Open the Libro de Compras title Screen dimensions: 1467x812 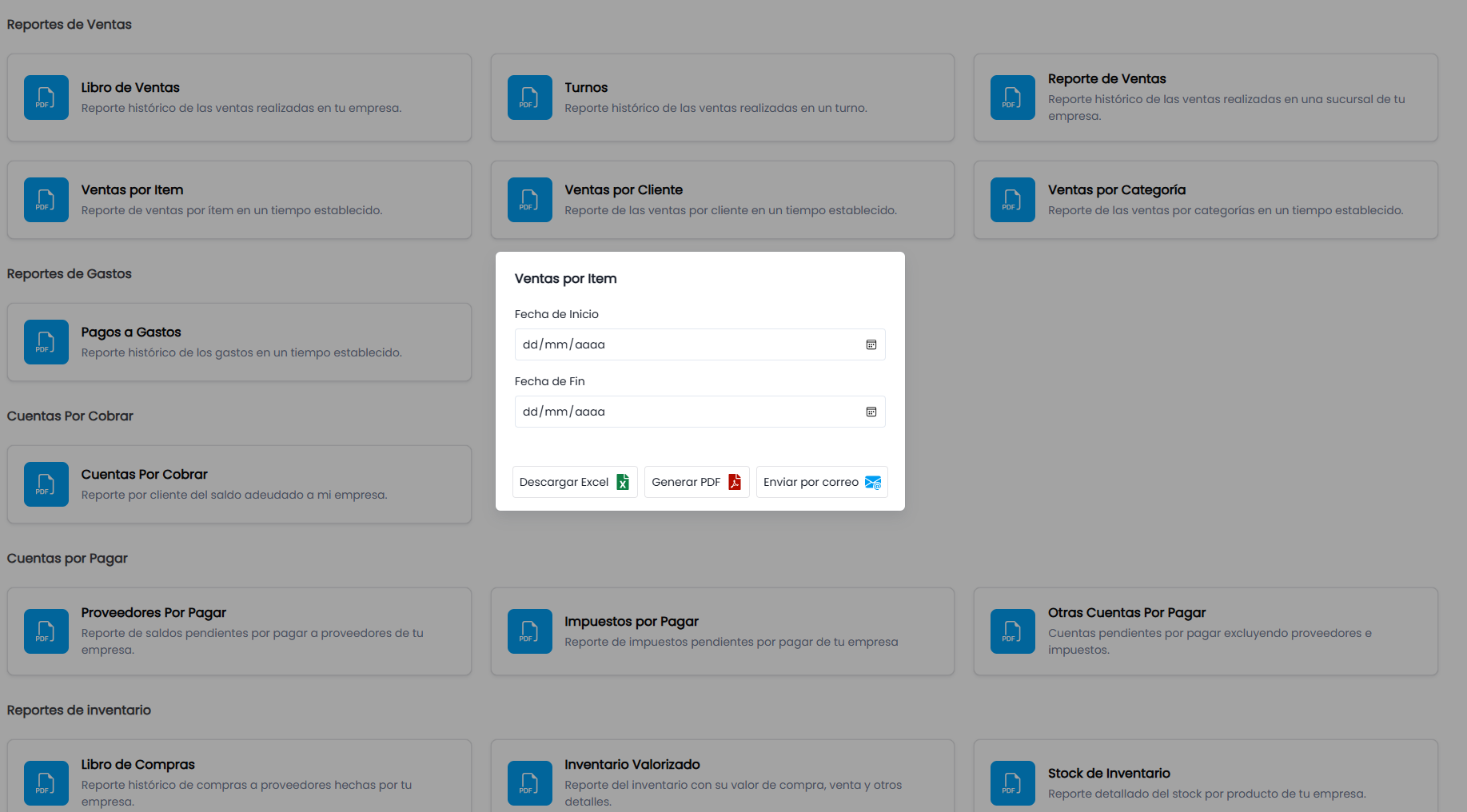[x=138, y=765]
